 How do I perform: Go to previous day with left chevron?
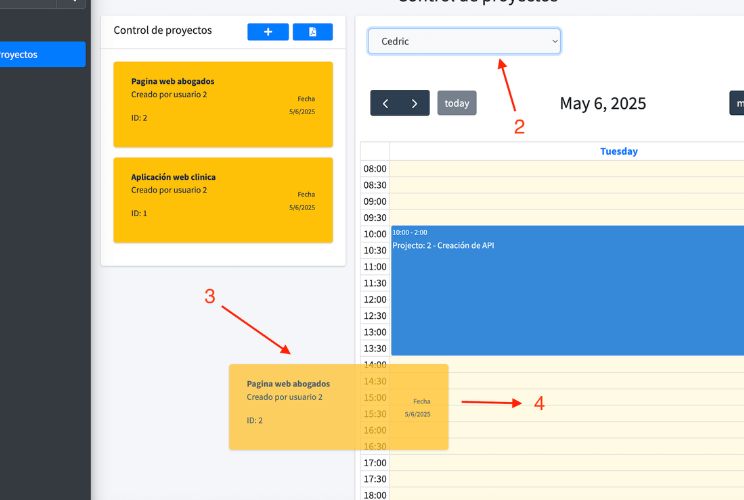click(x=385, y=103)
